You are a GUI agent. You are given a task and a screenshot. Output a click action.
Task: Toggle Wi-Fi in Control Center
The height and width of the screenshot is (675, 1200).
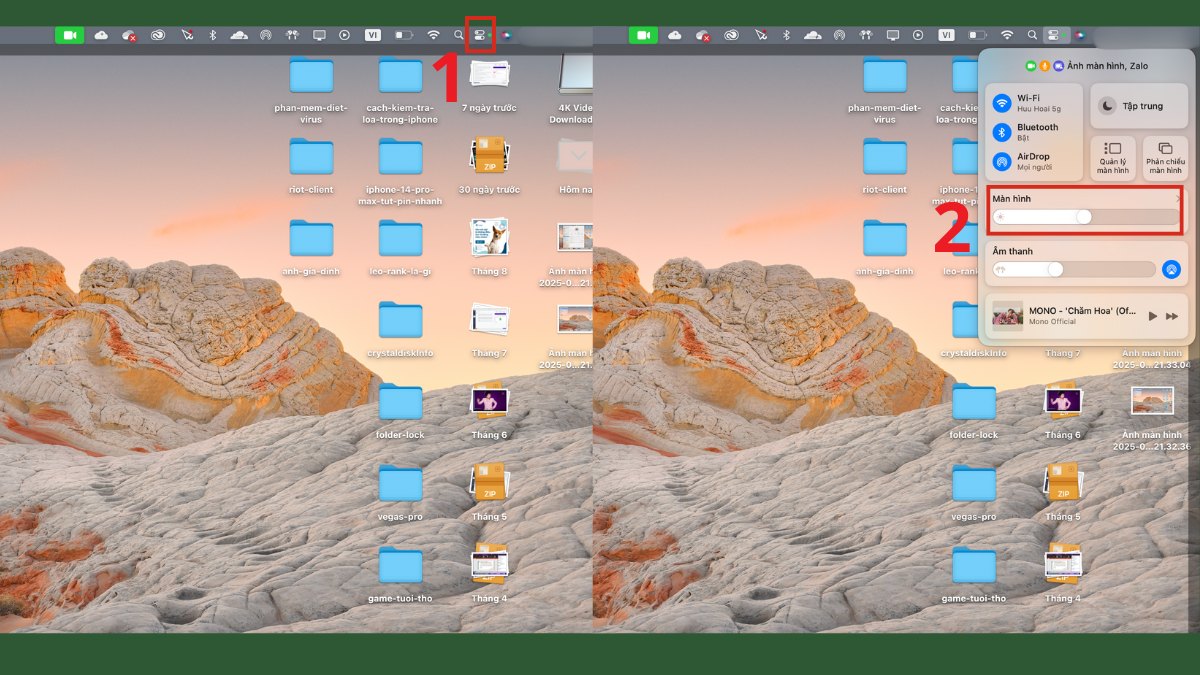pyautogui.click(x=1002, y=104)
